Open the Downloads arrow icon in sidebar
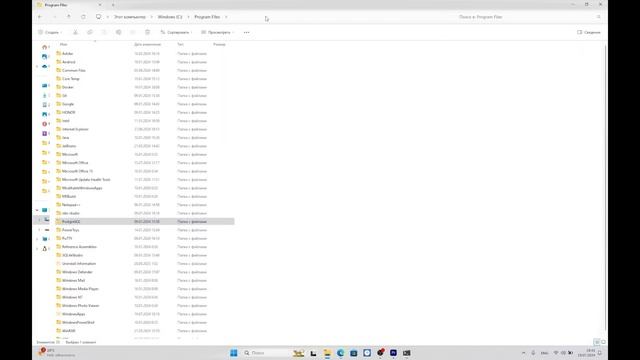640x360 pixels. pos(44,96)
